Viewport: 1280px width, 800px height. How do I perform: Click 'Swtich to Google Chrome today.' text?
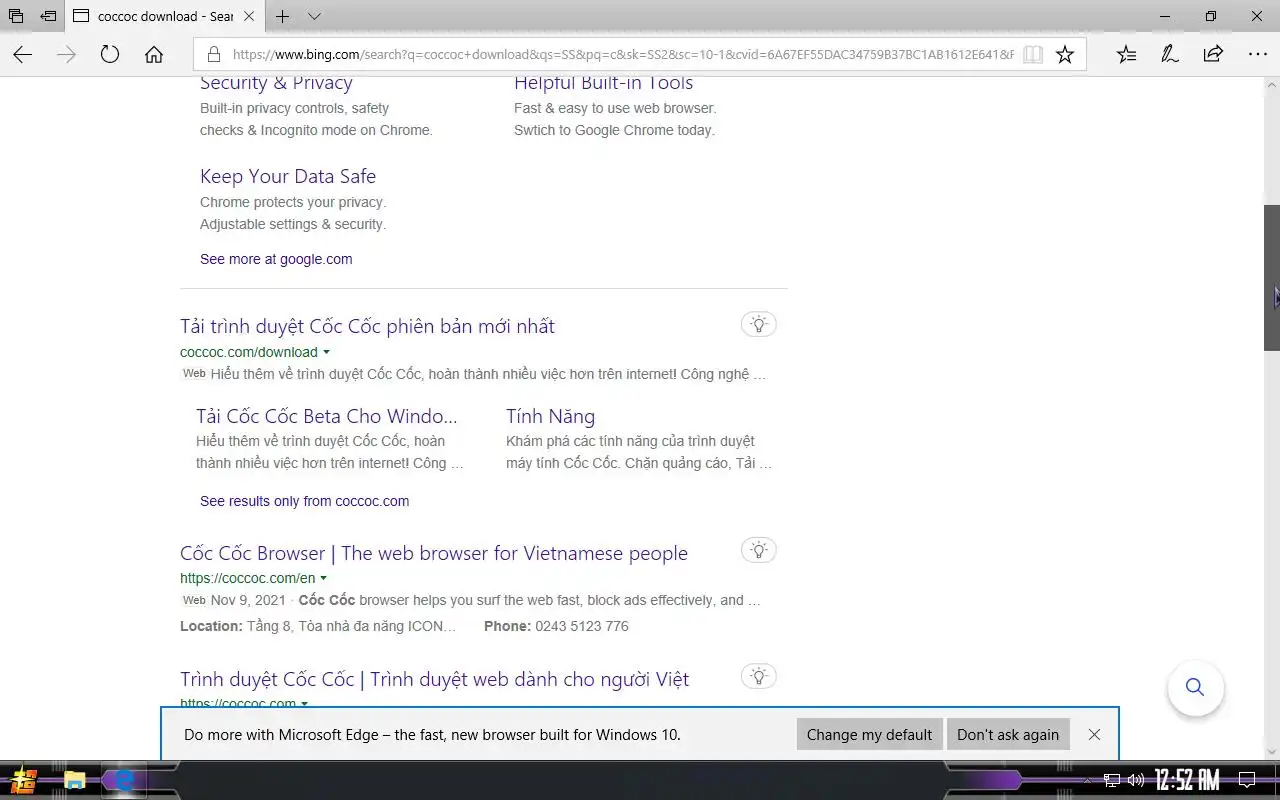[614, 130]
